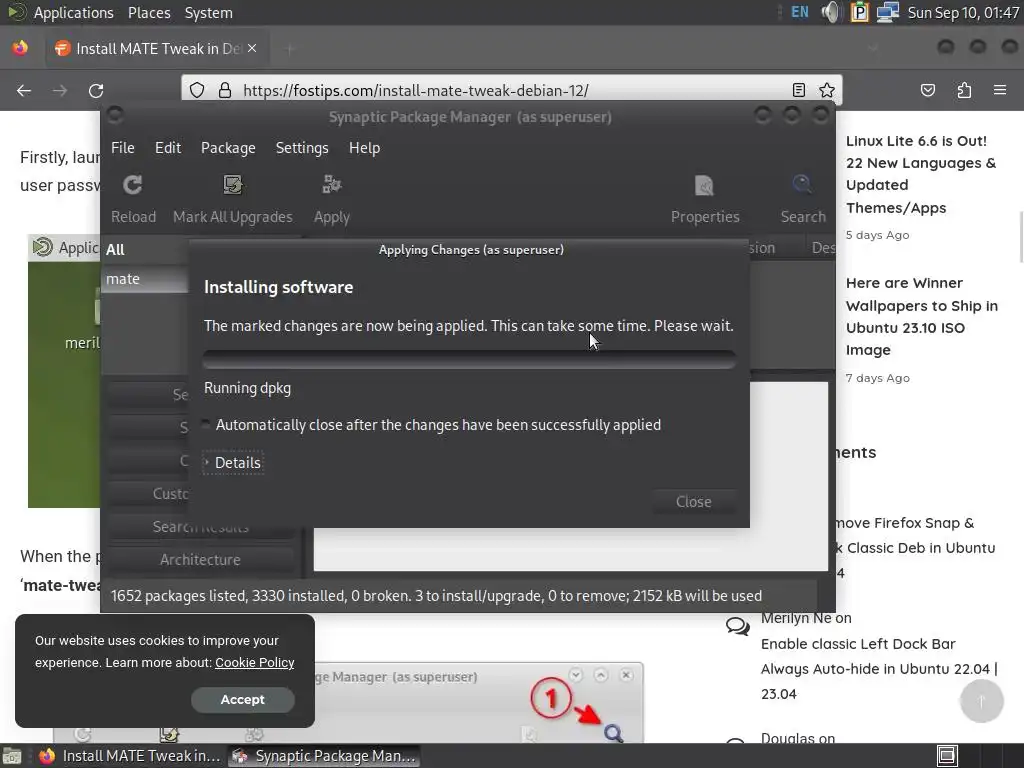Click the Running dpkg status text
The width and height of the screenshot is (1024, 768).
pos(248,388)
